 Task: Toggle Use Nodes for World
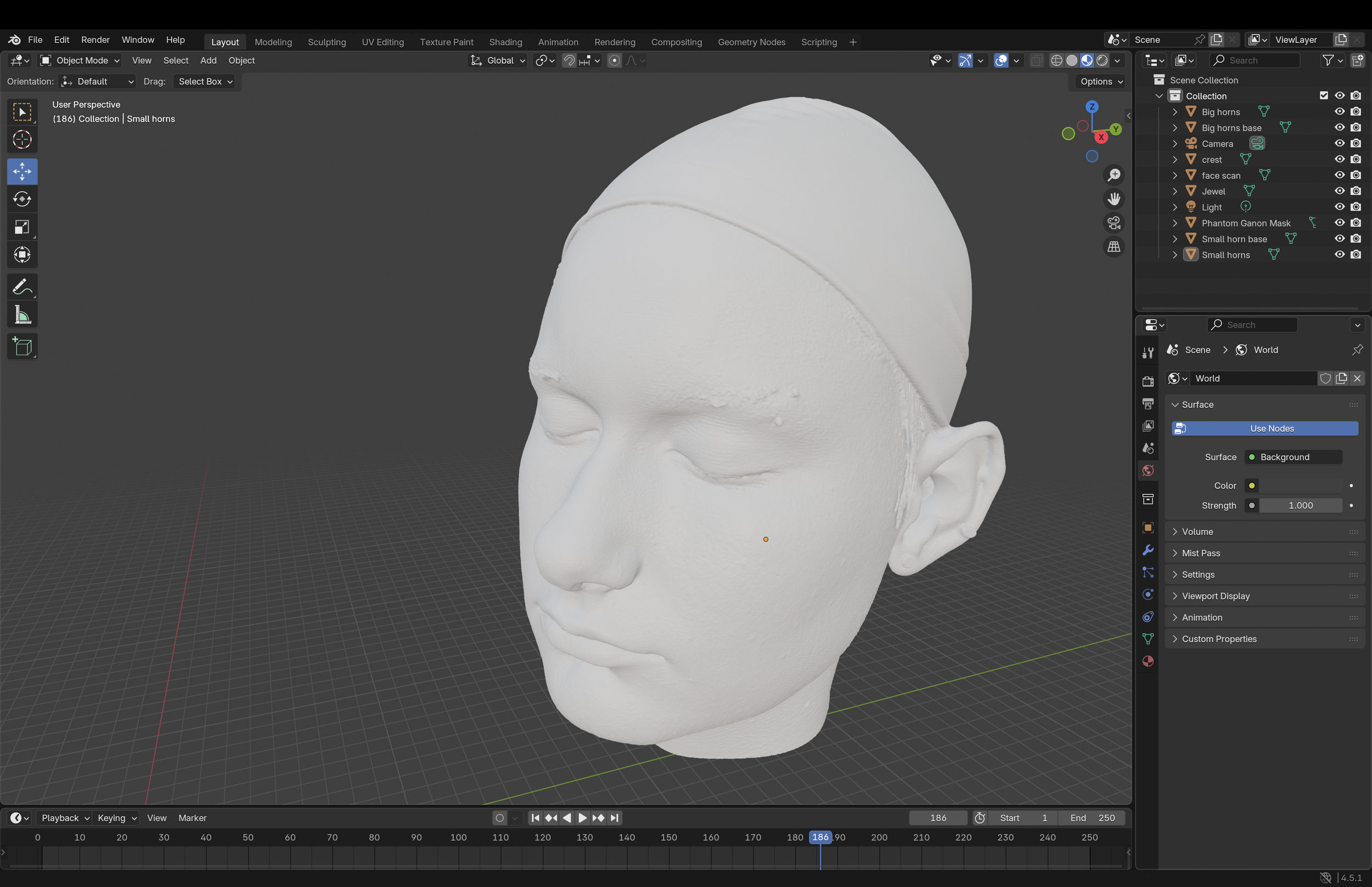click(x=1265, y=429)
